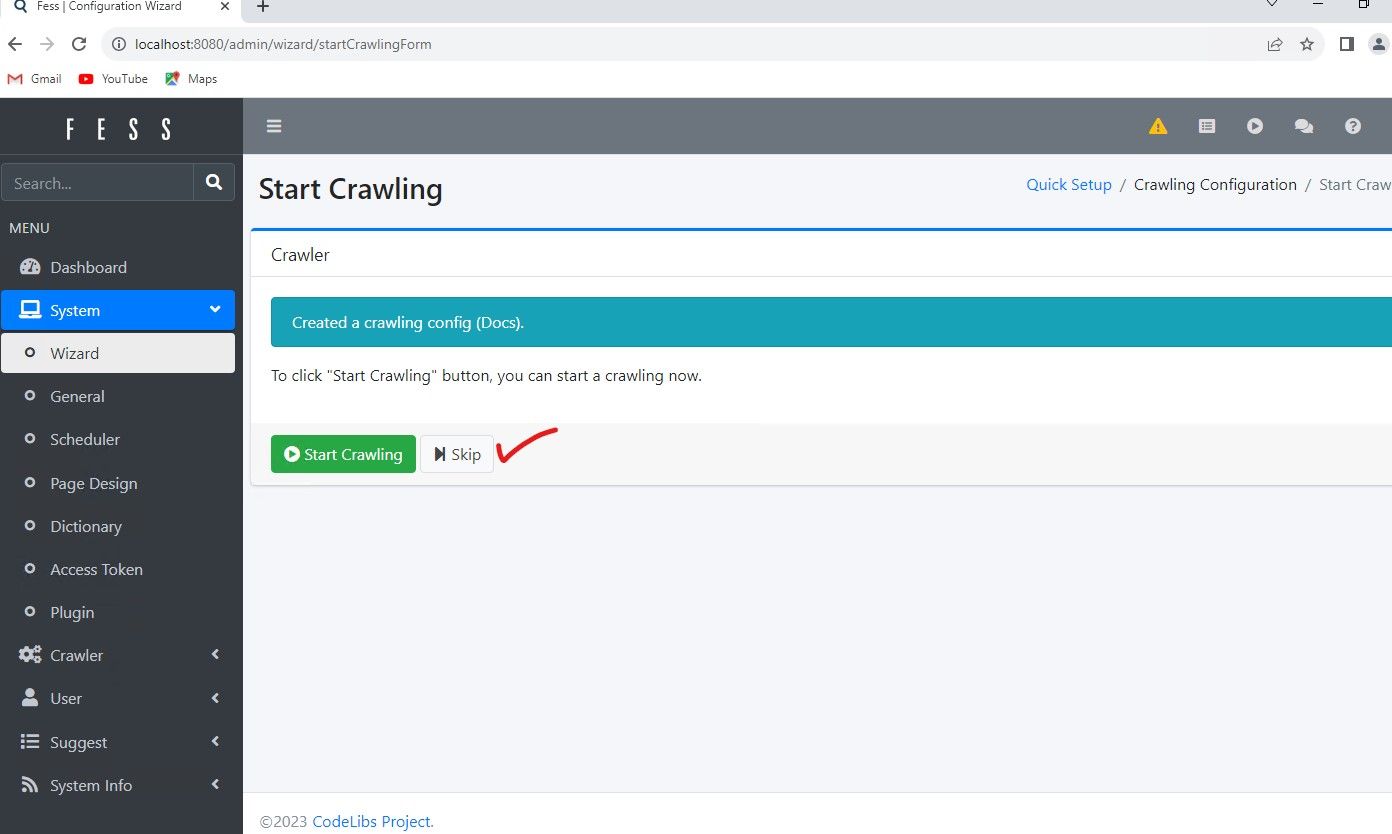The image size is (1392, 834).
Task: Open the Scheduler menu item
Action: 85,439
